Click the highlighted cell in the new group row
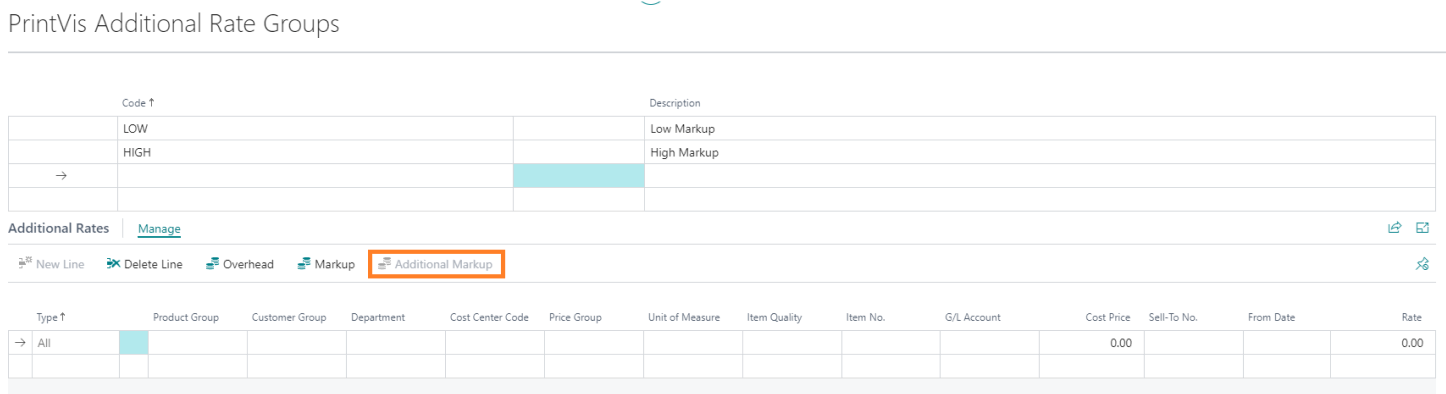The width and height of the screenshot is (1446, 394). (x=579, y=176)
